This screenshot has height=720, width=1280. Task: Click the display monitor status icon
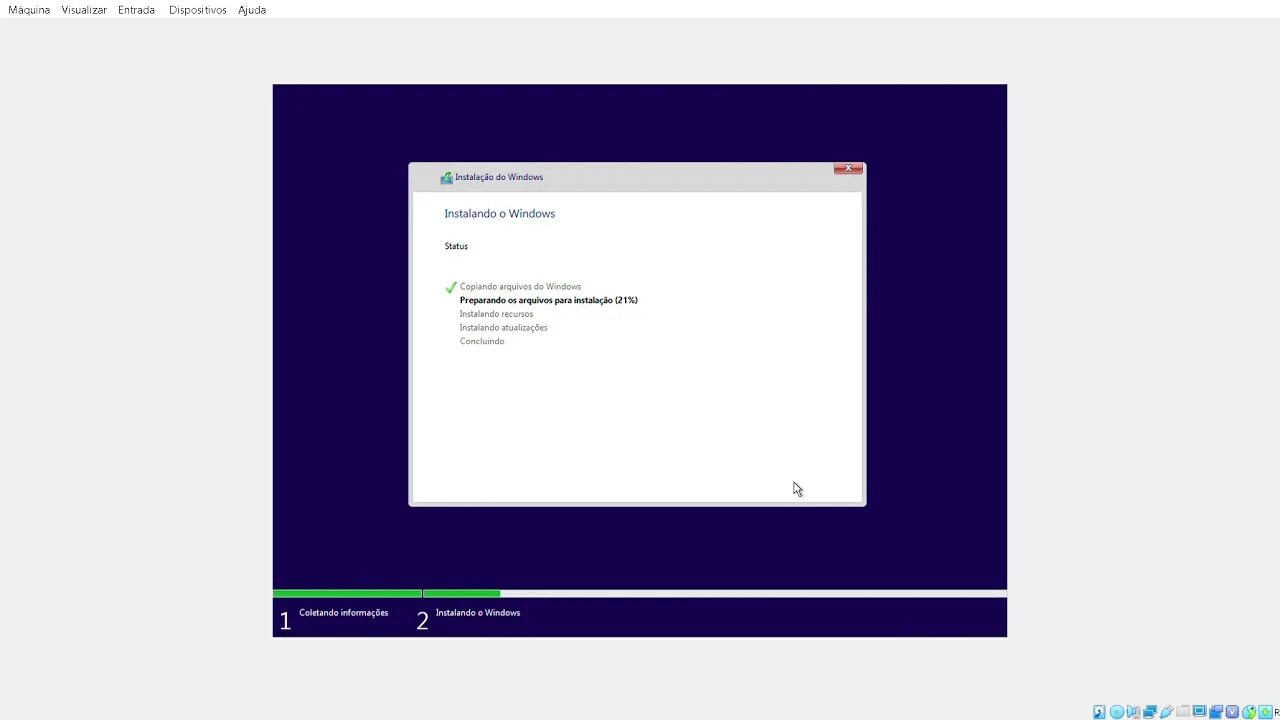pyautogui.click(x=1200, y=711)
